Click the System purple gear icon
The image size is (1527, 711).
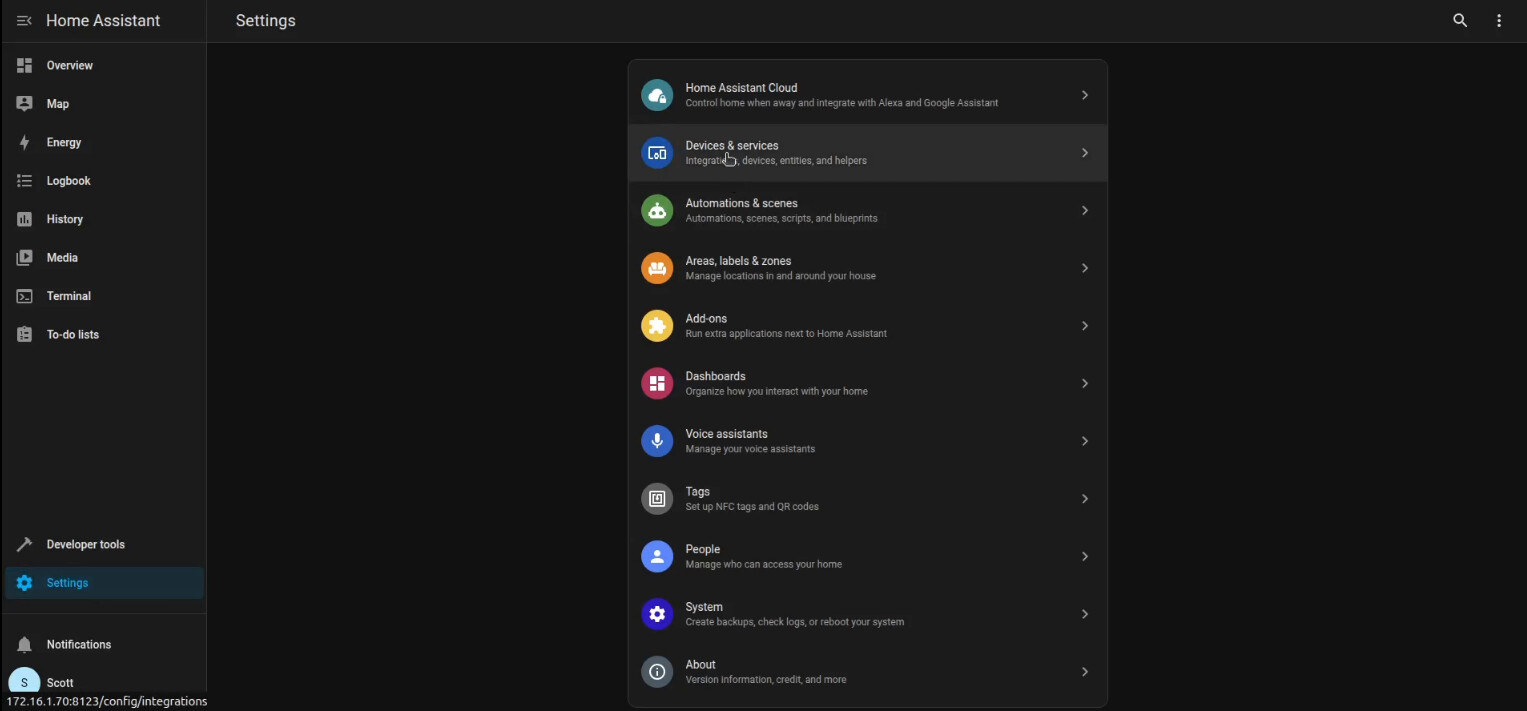pyautogui.click(x=657, y=614)
